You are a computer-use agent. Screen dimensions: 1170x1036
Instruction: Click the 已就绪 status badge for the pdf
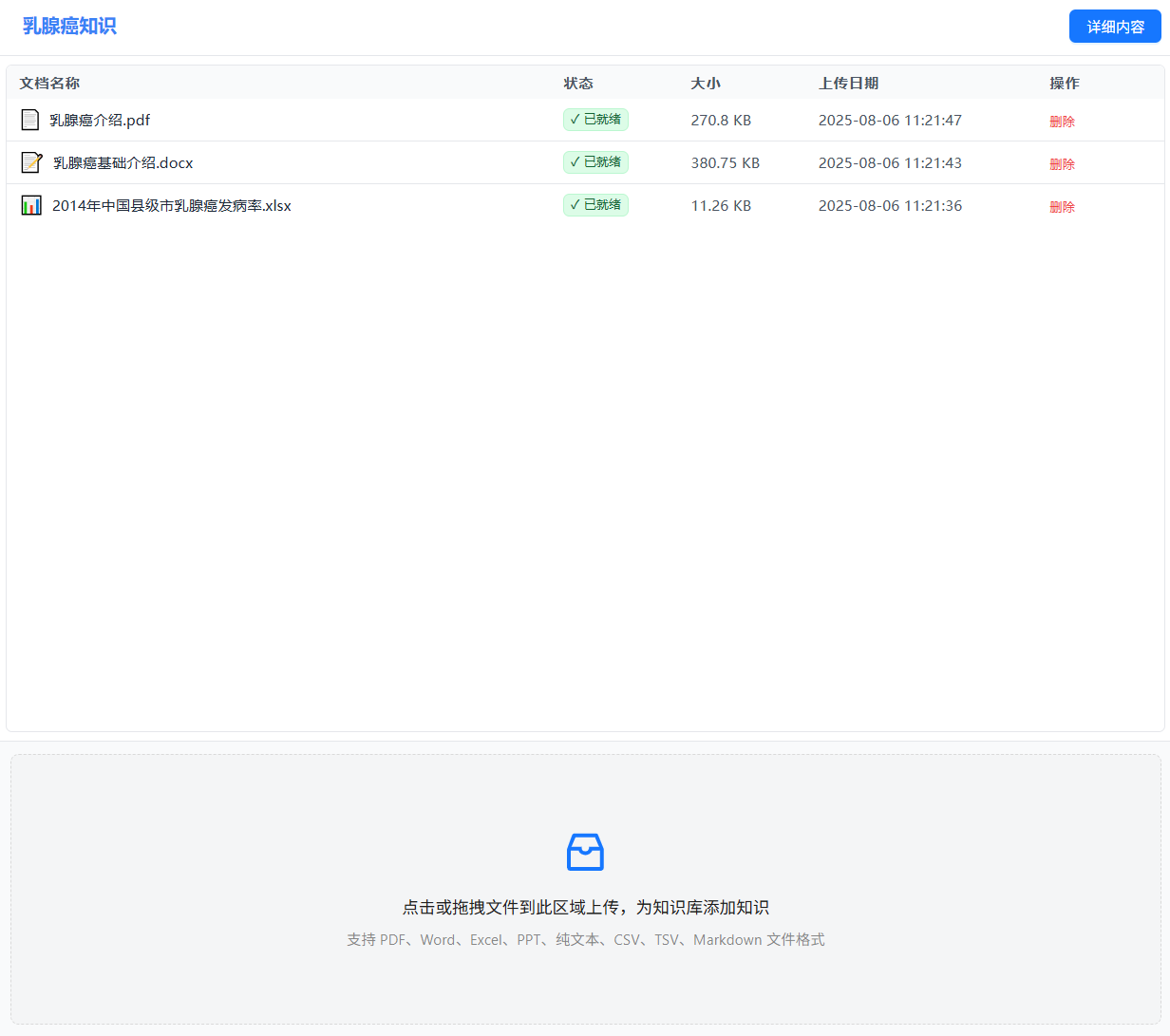595,120
